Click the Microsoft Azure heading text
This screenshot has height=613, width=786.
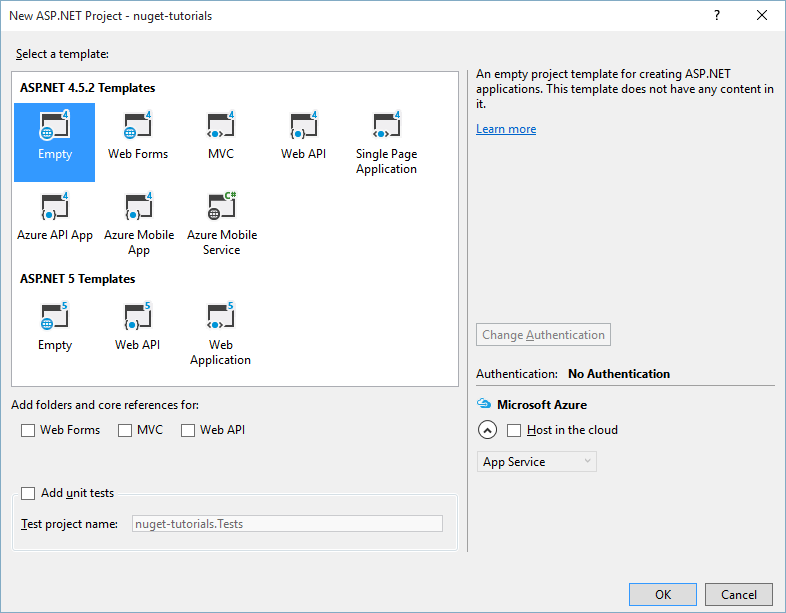tap(542, 404)
